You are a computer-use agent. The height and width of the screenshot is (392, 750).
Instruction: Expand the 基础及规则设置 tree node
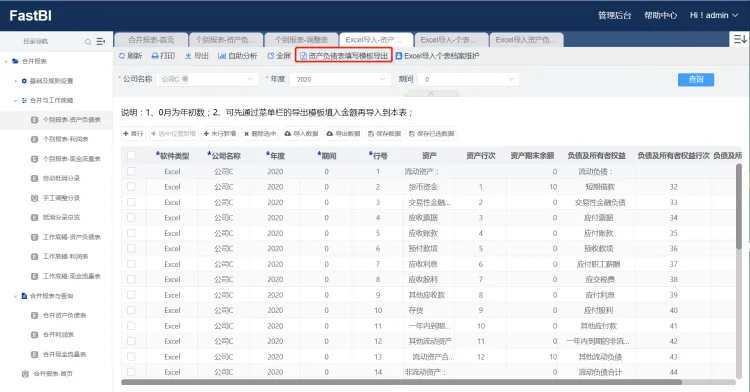[x=15, y=81]
